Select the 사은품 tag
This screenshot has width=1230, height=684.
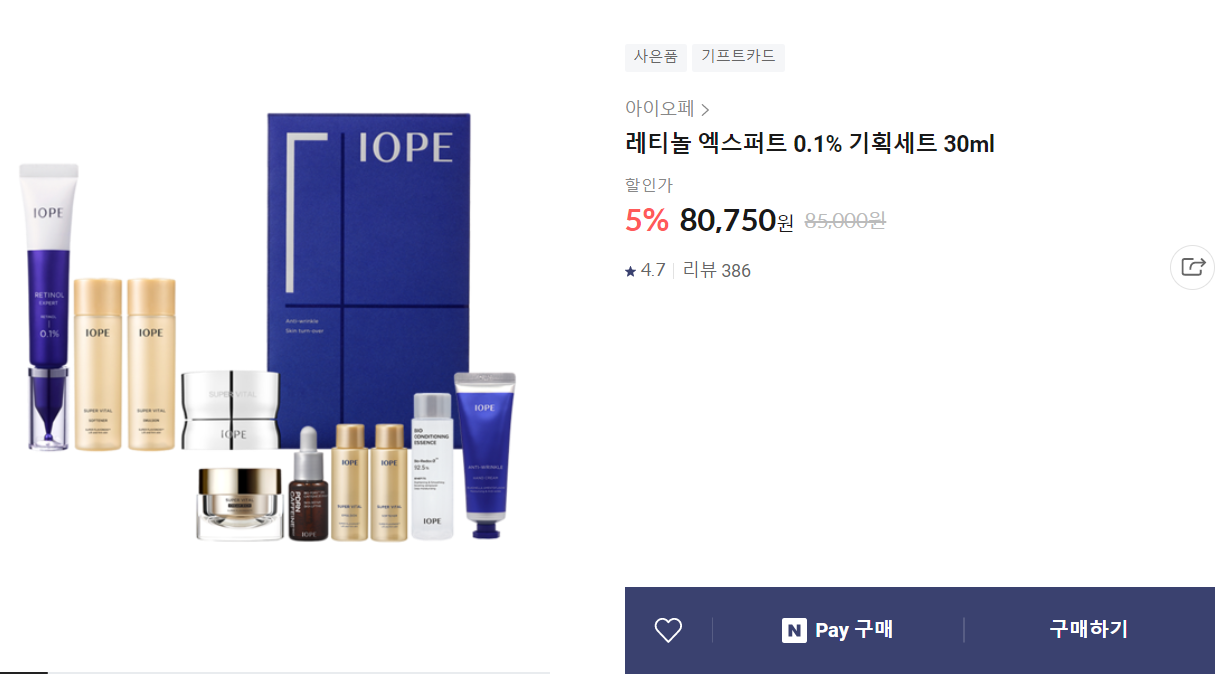(x=656, y=57)
